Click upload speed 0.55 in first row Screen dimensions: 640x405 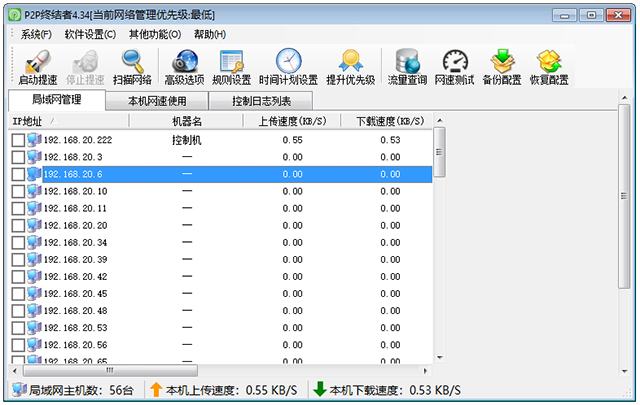click(292, 140)
